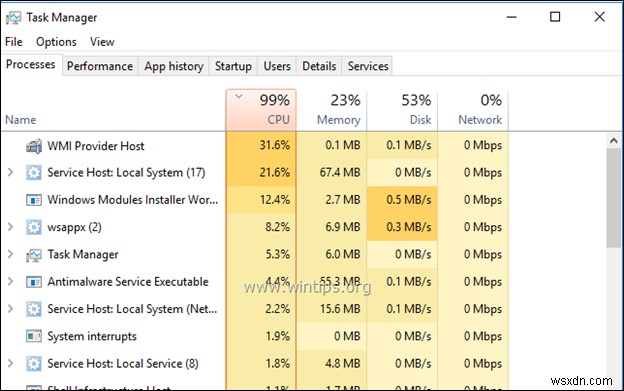Screen dimensions: 624x391
Task: Click the Service Host: Local System (17) gear icon
Action: (34, 173)
